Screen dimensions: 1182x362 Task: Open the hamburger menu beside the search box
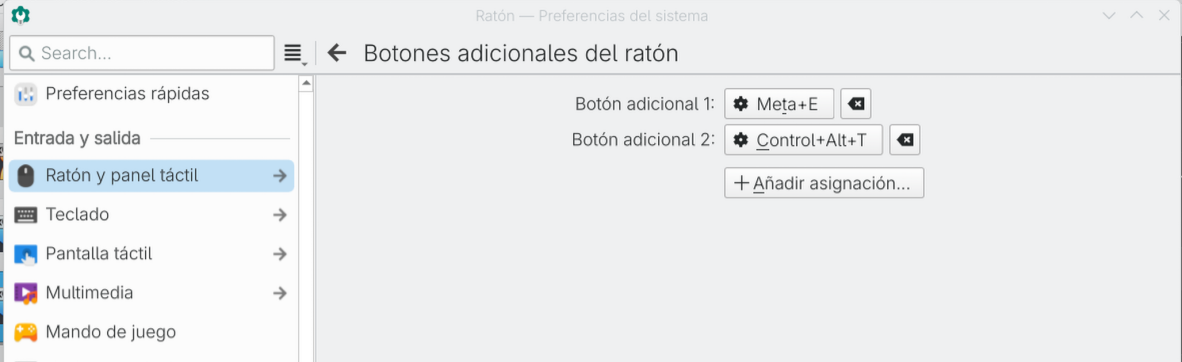point(293,54)
